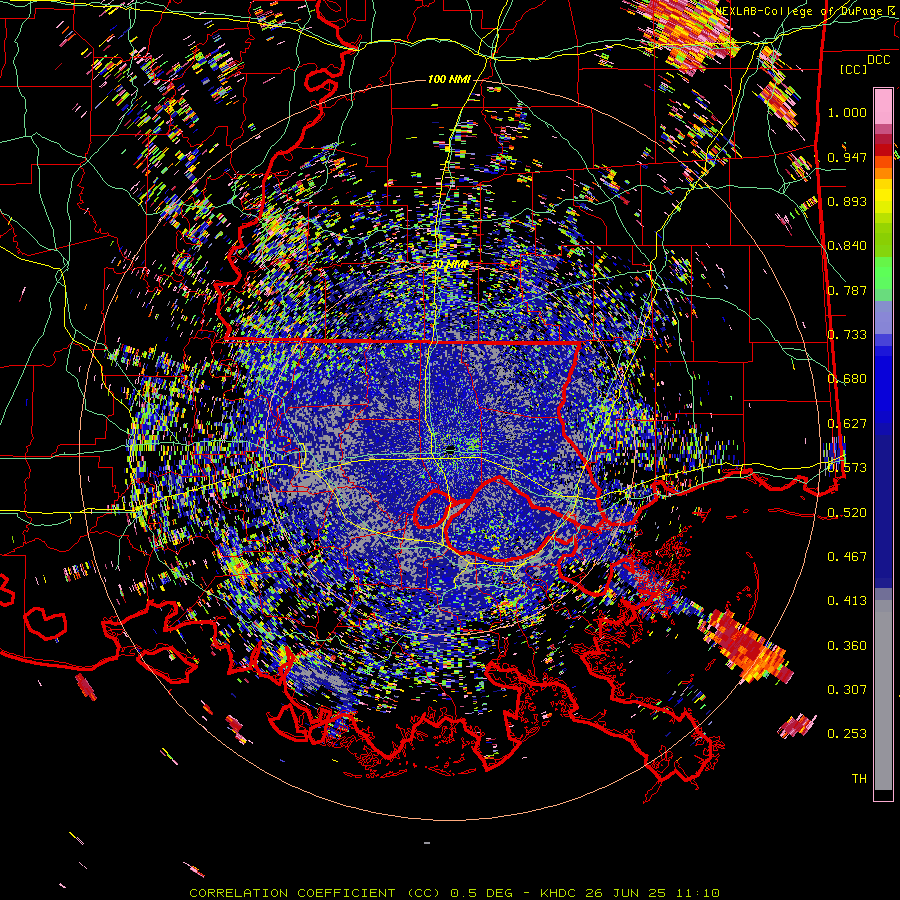
Task: Pick the red swatch in the color bar
Action: coord(883,149)
